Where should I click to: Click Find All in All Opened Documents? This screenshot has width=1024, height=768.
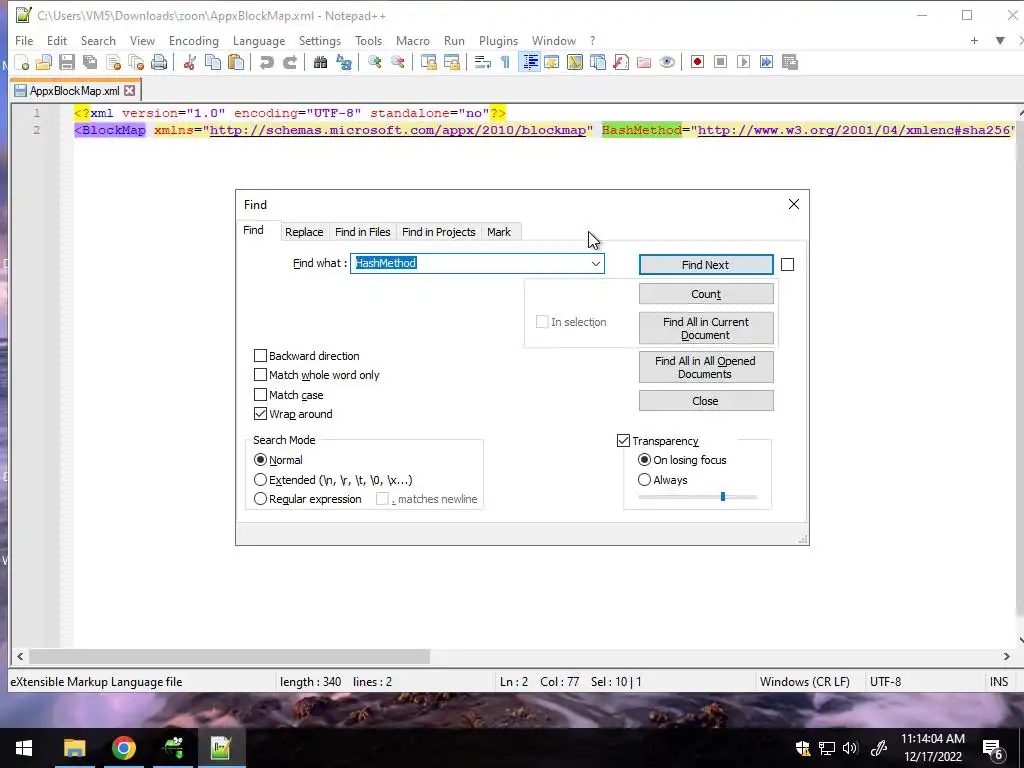click(706, 367)
